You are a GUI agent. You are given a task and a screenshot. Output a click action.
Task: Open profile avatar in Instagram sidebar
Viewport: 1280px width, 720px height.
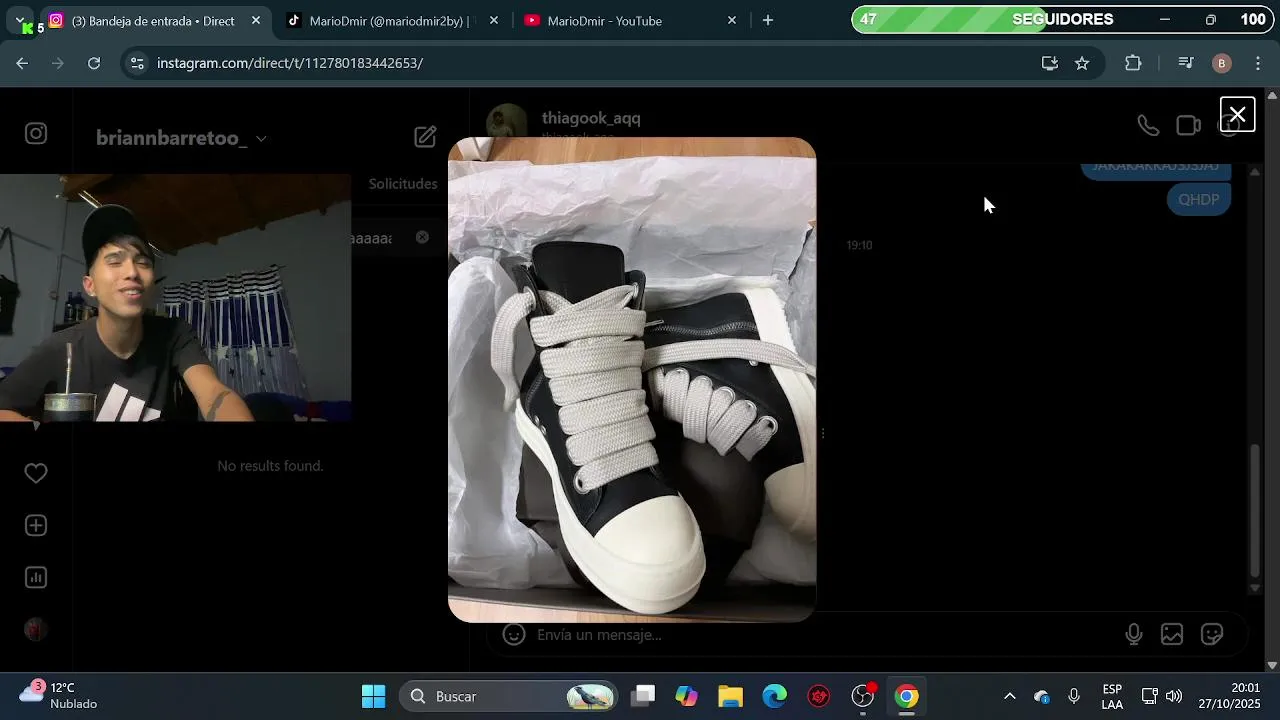36,629
